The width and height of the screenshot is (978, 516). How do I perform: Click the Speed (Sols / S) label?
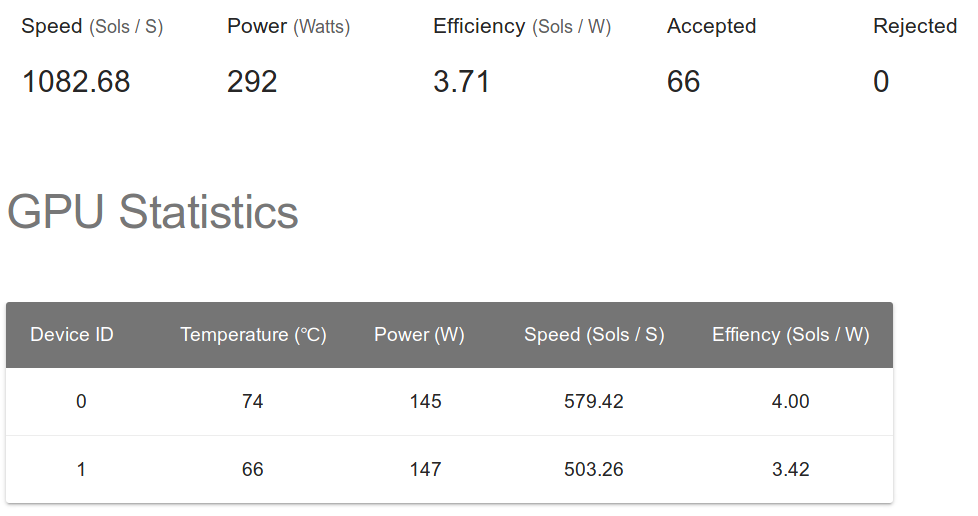coord(92,26)
